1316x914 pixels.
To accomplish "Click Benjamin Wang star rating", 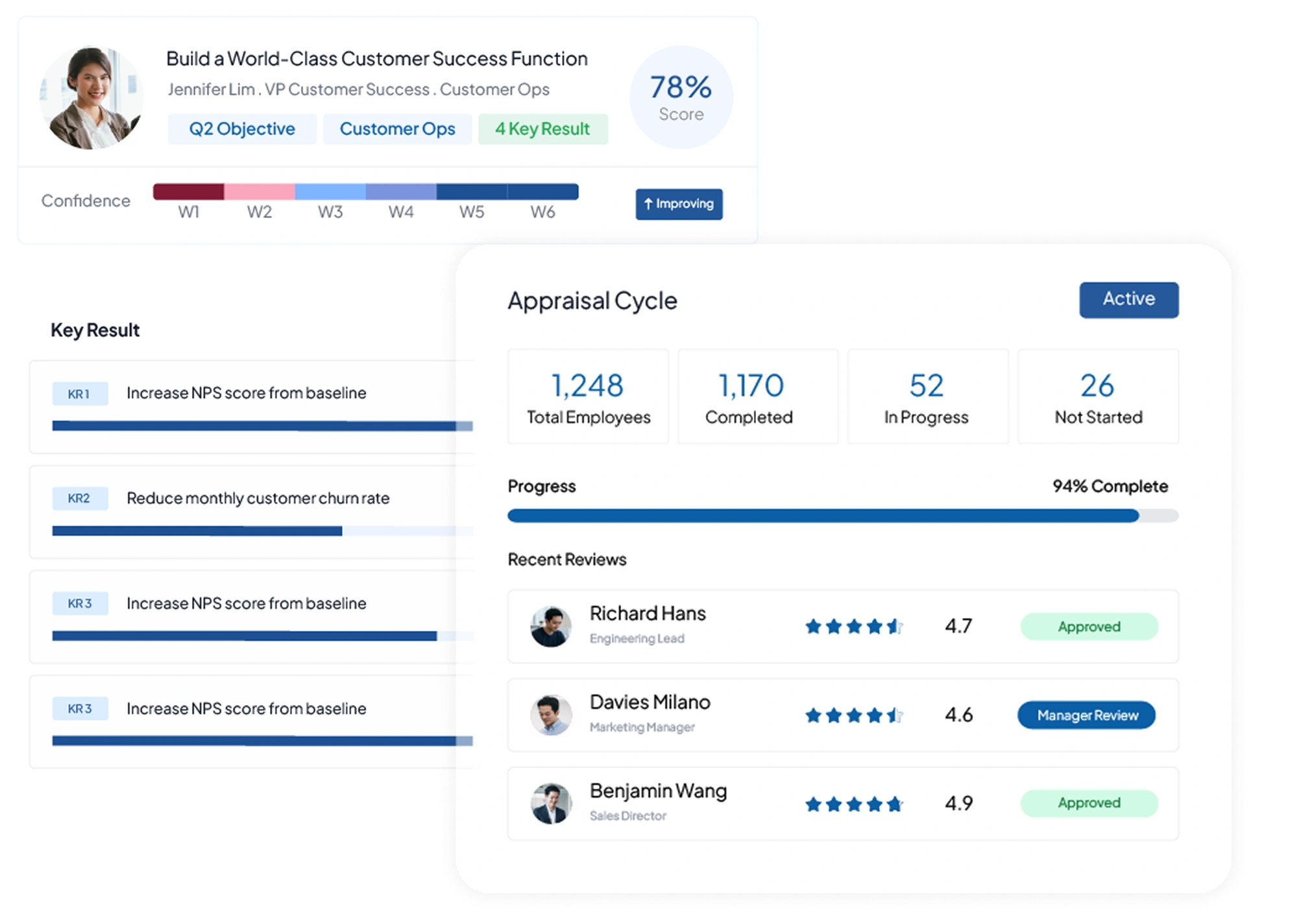I will pyautogui.click(x=854, y=804).
